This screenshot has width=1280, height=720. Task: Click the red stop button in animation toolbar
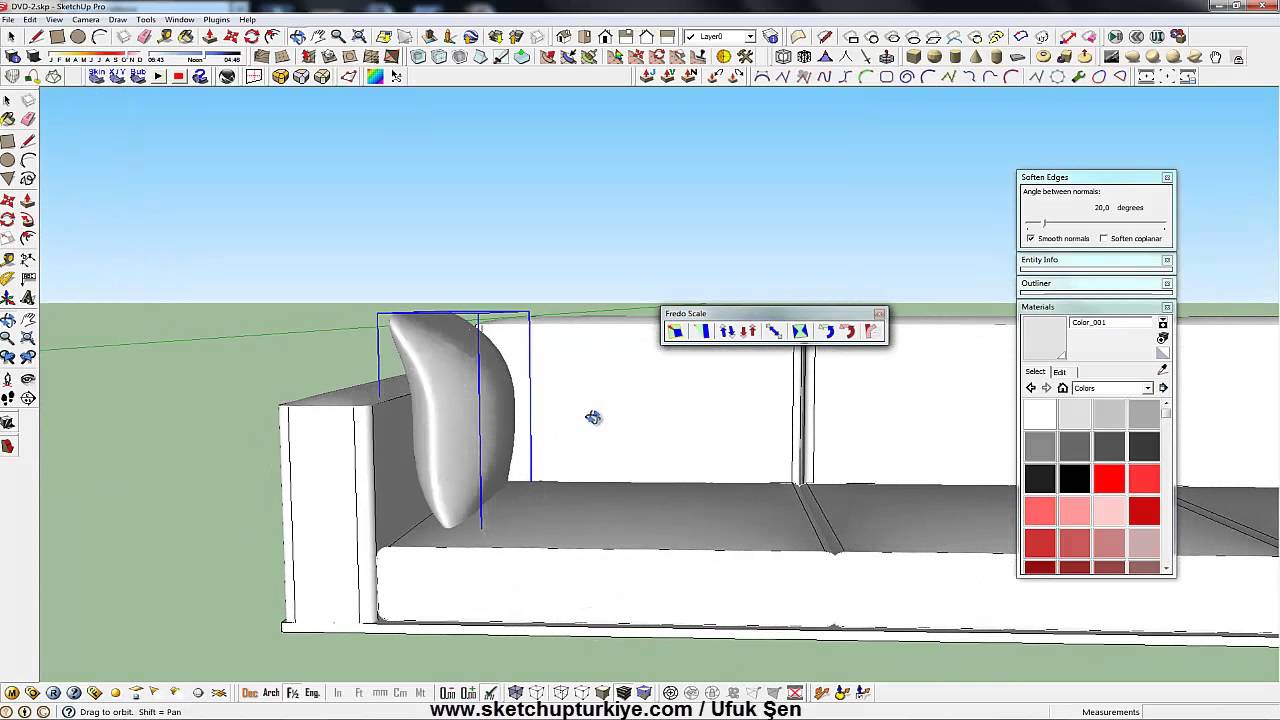[179, 76]
